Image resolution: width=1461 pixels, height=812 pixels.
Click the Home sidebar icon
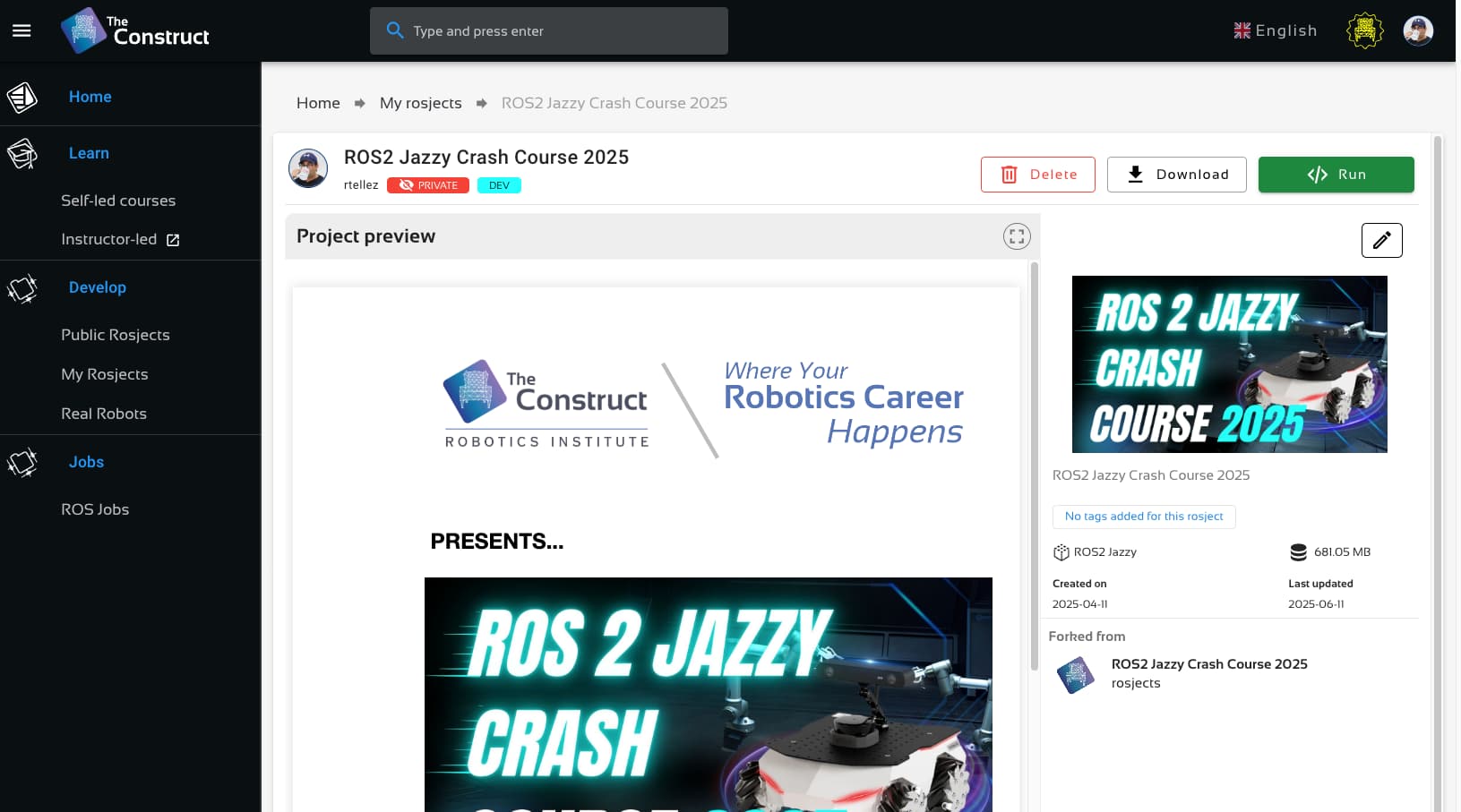point(22,97)
